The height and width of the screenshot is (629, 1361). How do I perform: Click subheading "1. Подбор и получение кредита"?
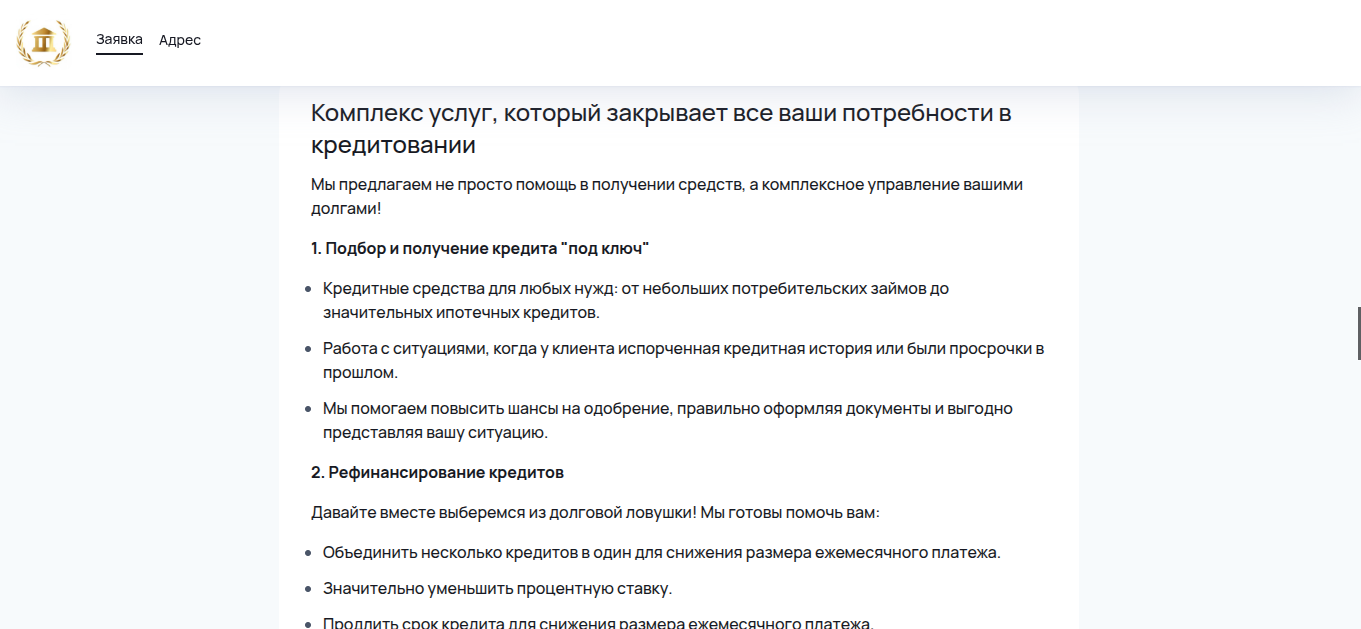click(481, 248)
